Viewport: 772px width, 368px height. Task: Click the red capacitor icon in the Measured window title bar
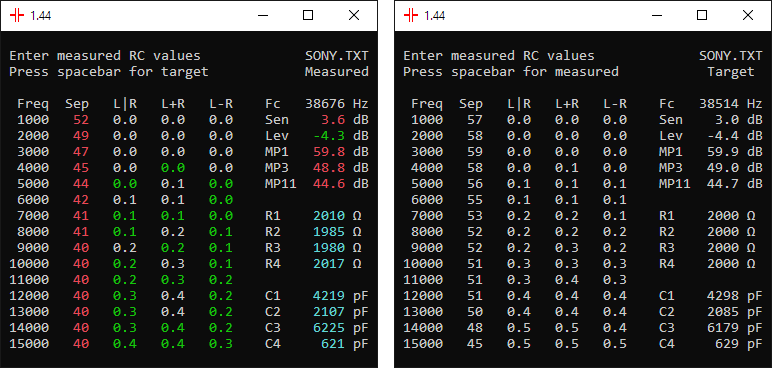pyautogui.click(x=17, y=16)
